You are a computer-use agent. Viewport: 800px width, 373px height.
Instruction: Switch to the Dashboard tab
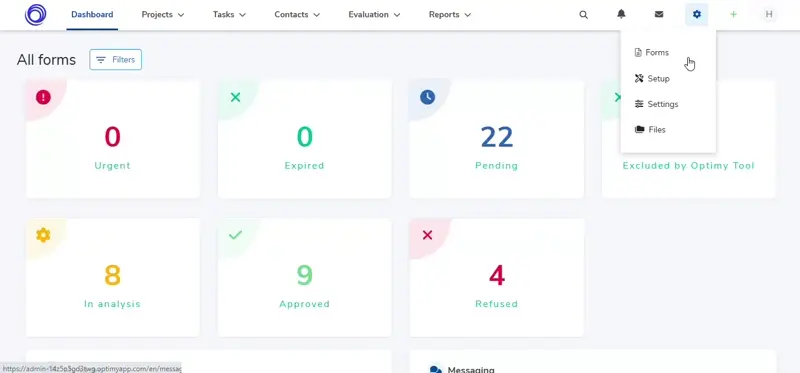[x=92, y=15]
